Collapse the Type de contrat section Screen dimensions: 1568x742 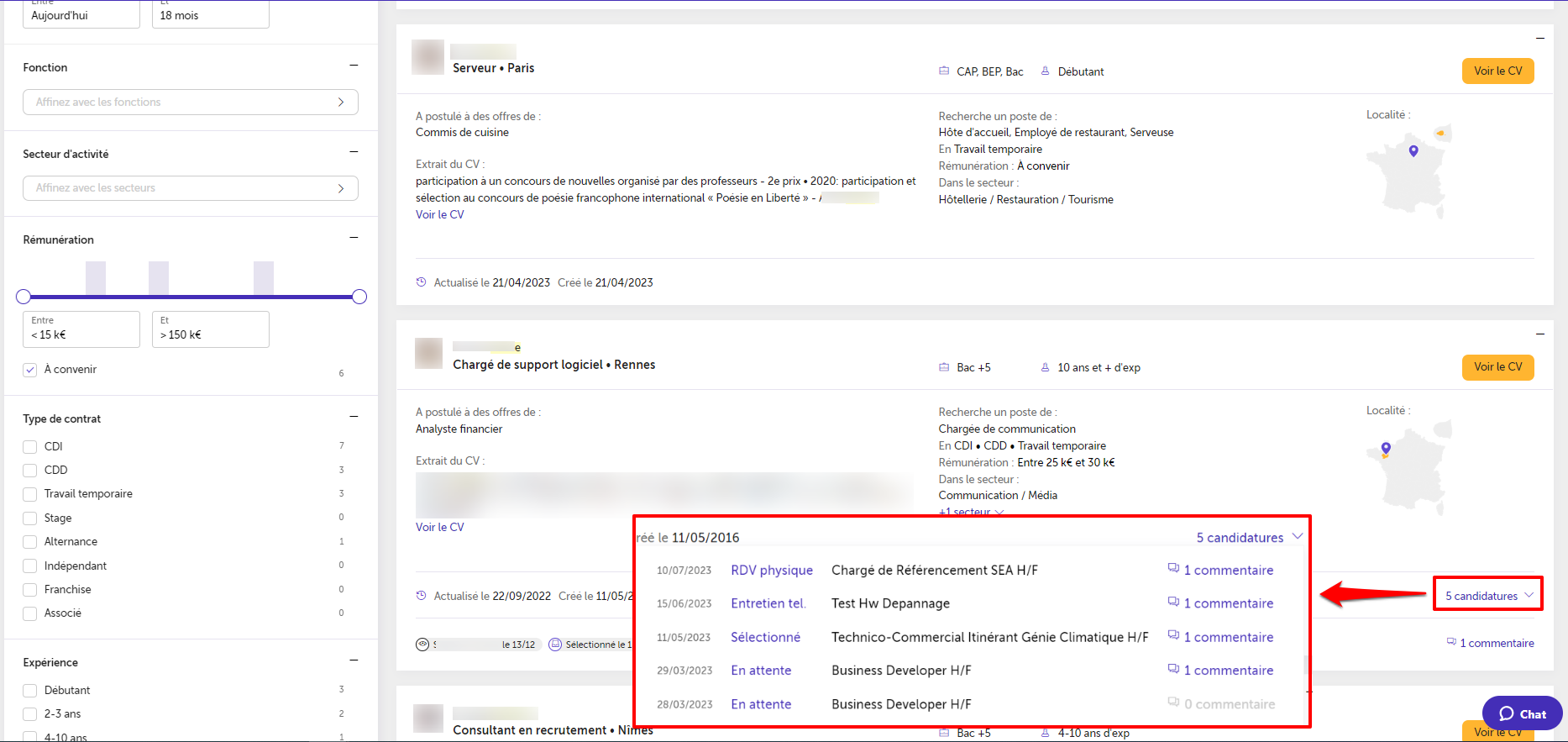(354, 417)
